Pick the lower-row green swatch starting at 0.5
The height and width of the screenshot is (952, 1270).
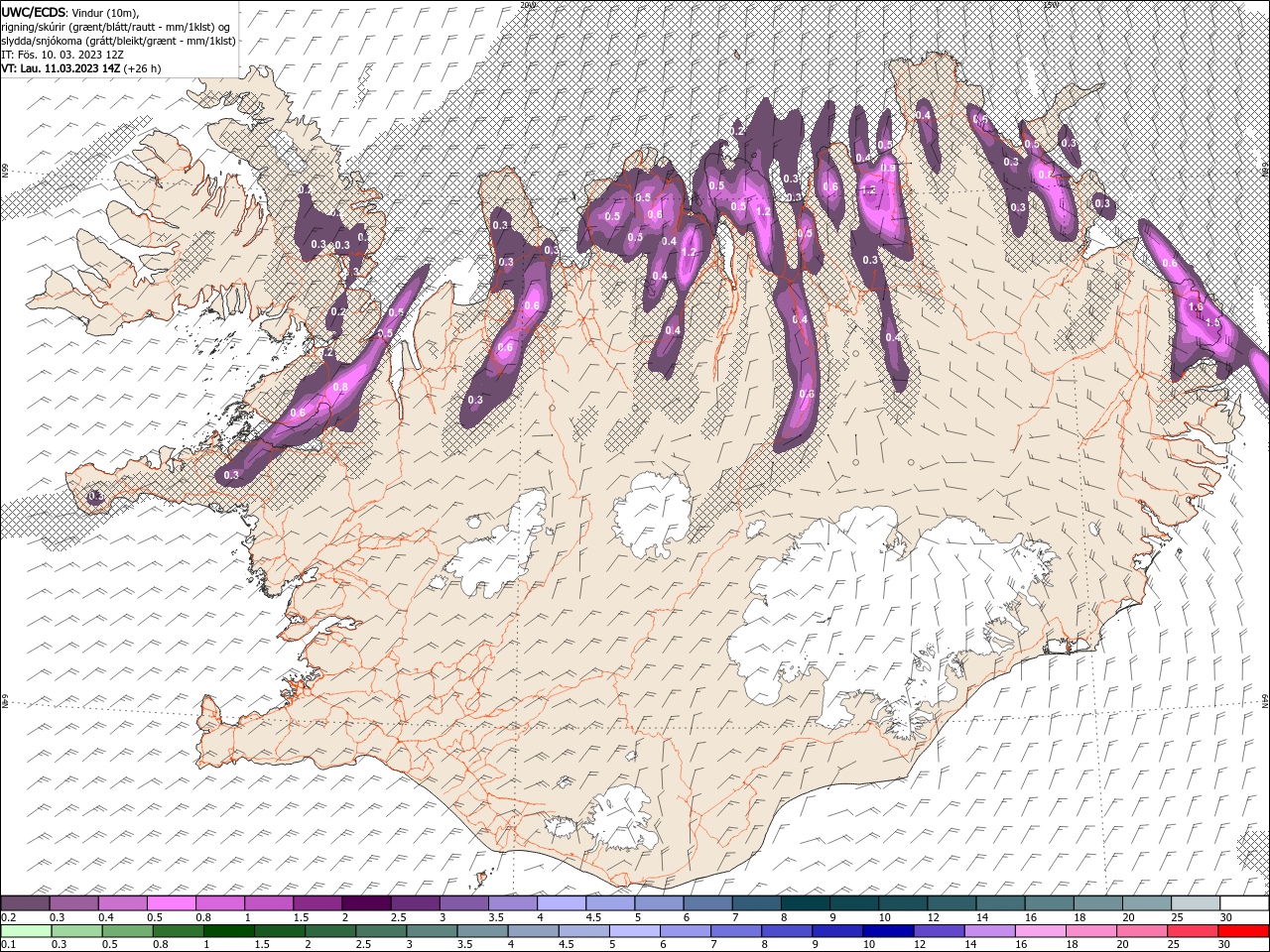pyautogui.click(x=127, y=931)
